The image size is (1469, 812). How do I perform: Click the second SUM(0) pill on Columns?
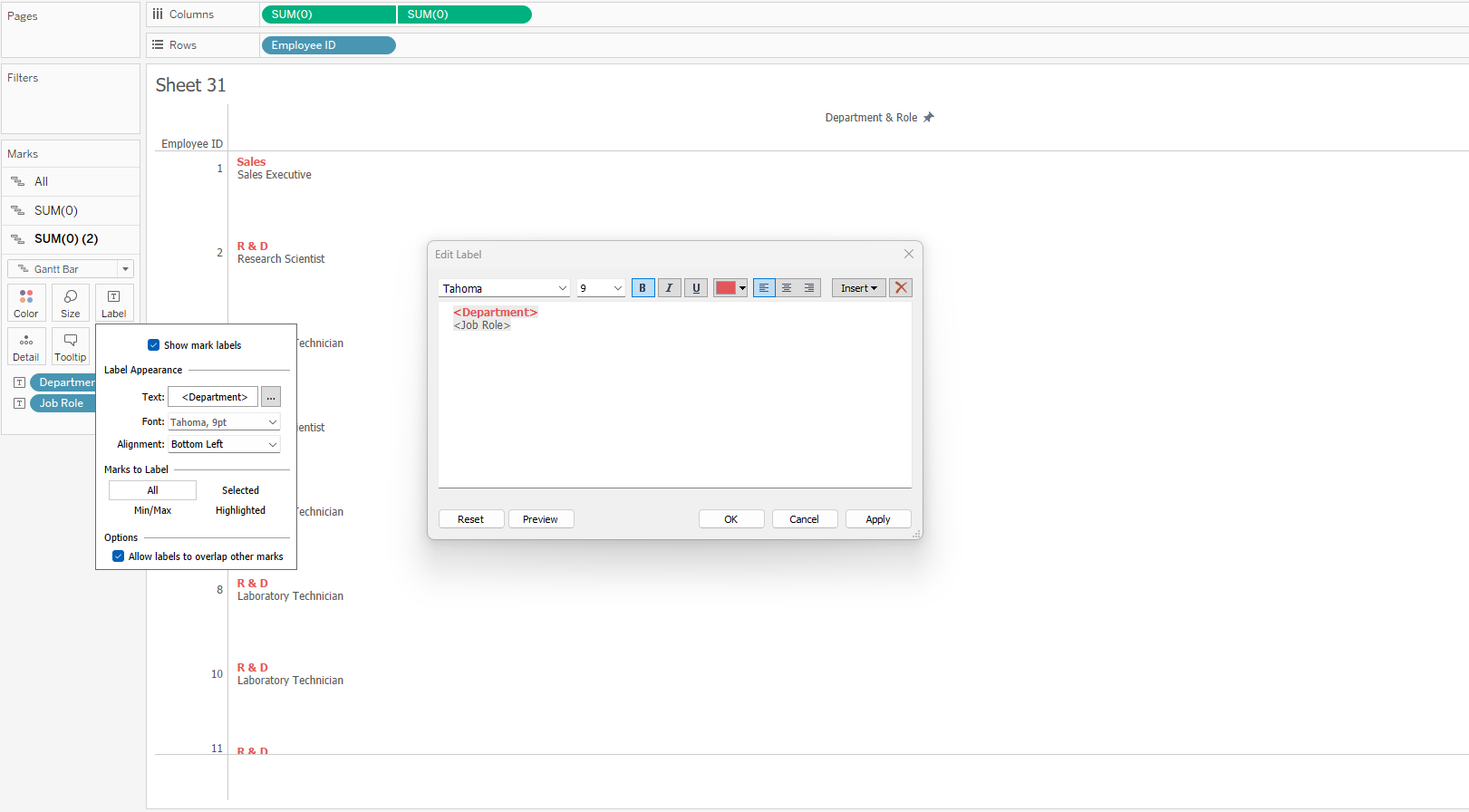point(464,14)
